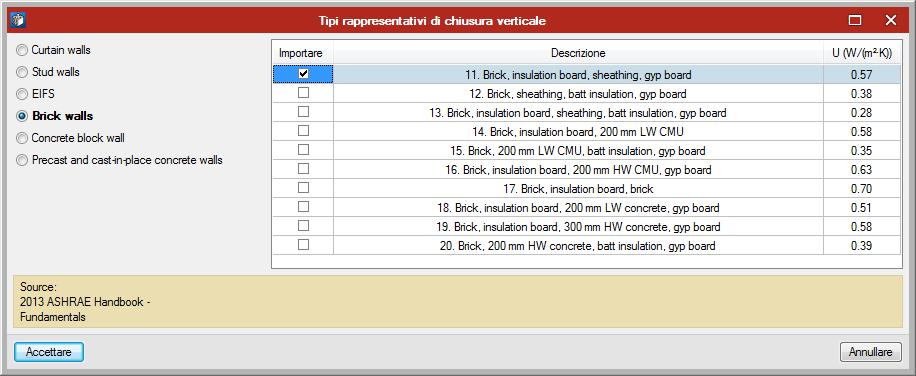Select Concrete block wall radio button
The height and width of the screenshot is (376, 916).
(x=71, y=138)
